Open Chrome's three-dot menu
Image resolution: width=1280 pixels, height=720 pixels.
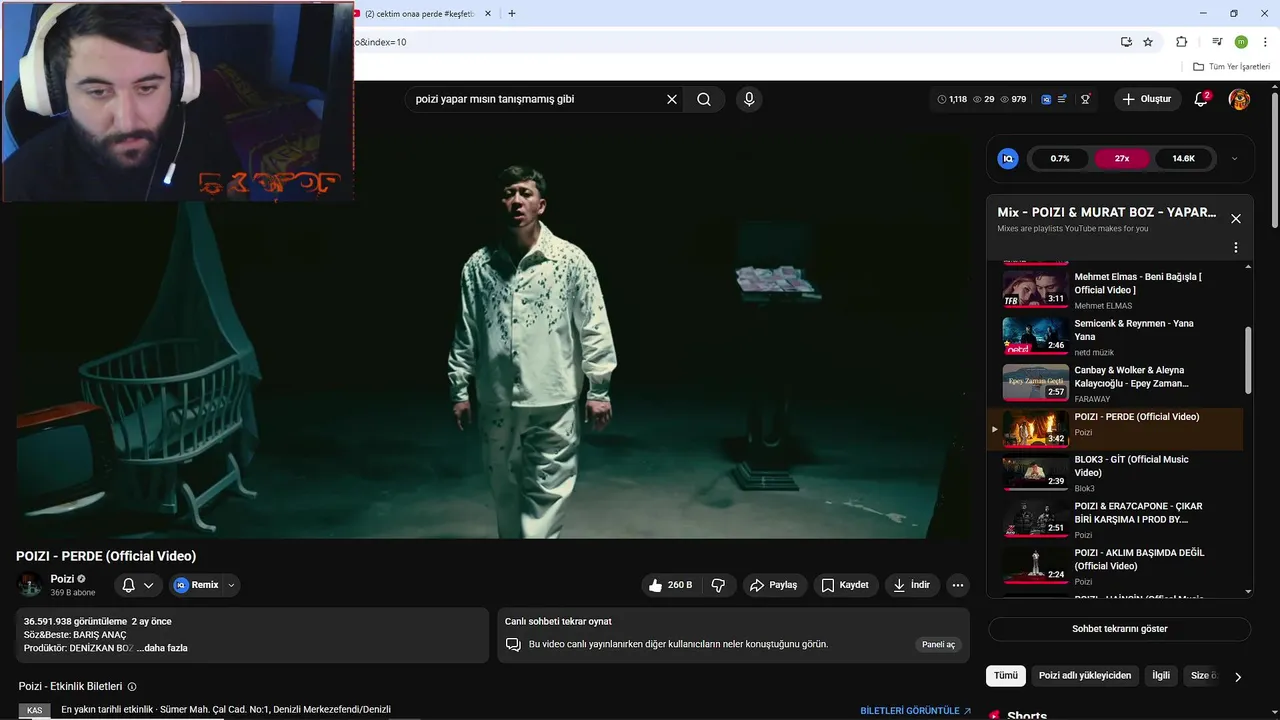pyautogui.click(x=1265, y=42)
